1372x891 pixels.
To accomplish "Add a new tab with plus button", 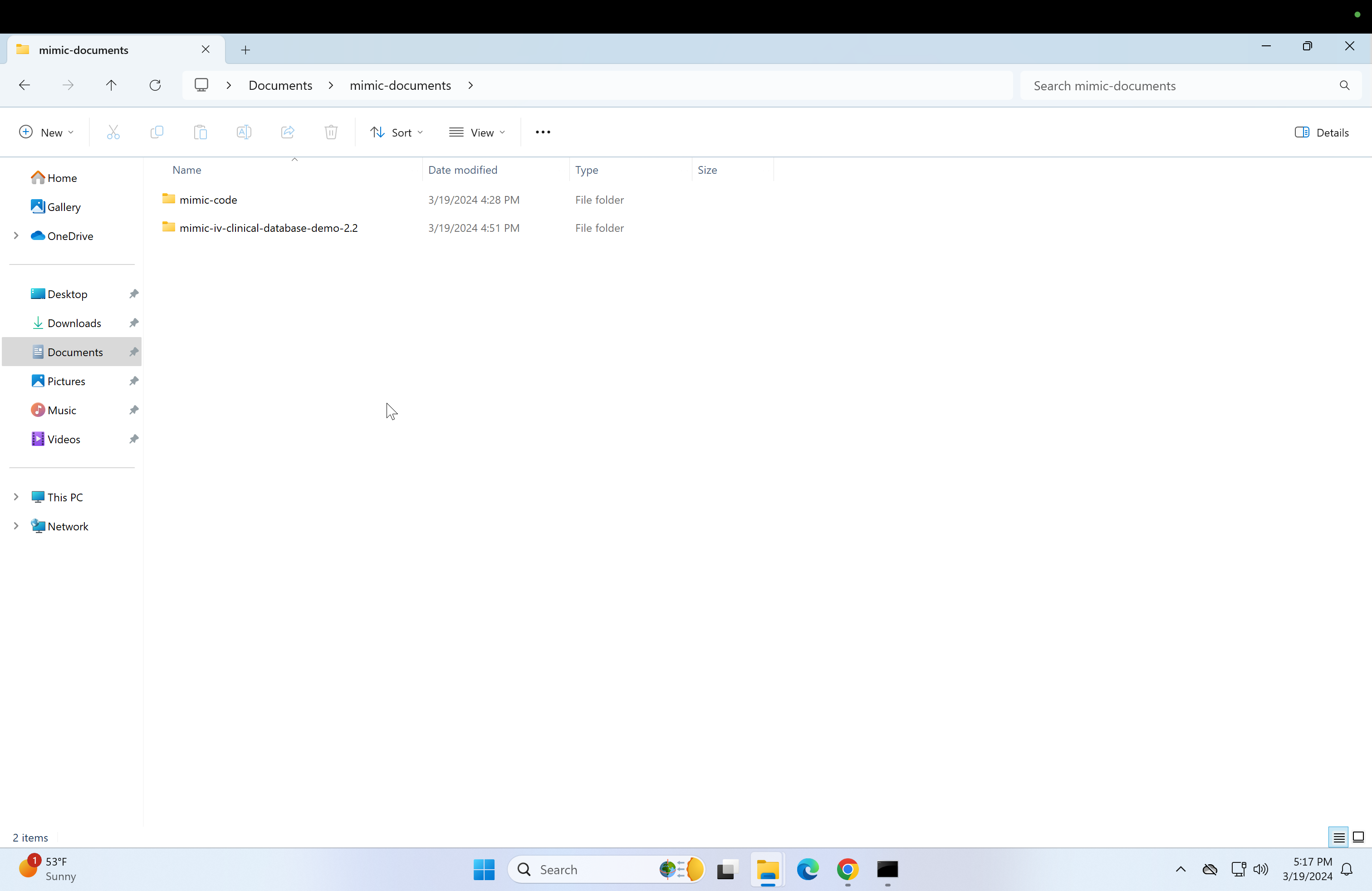I will pyautogui.click(x=245, y=50).
